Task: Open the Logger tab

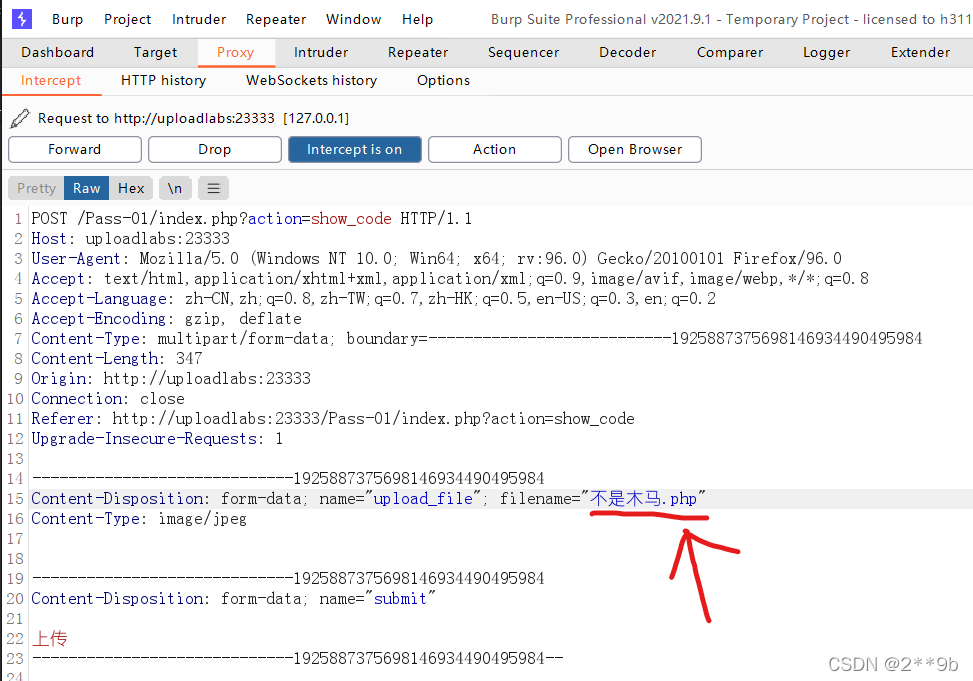Action: 827,52
